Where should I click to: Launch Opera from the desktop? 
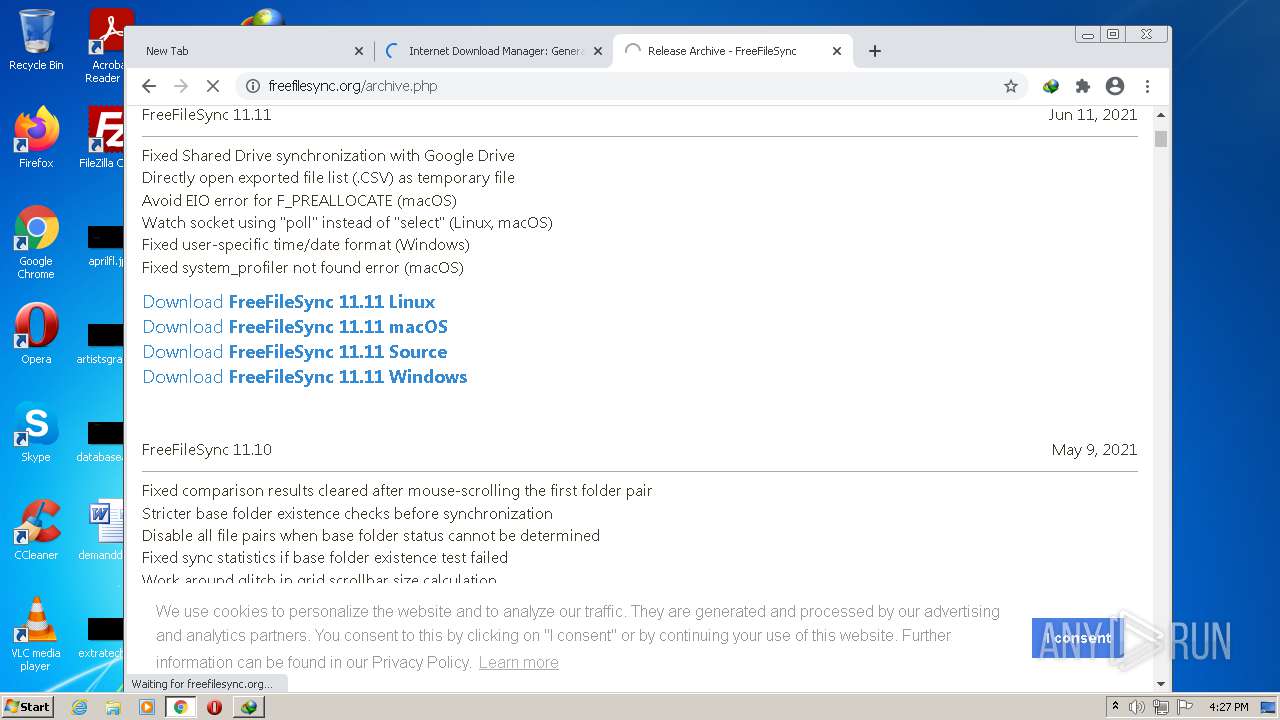(36, 334)
